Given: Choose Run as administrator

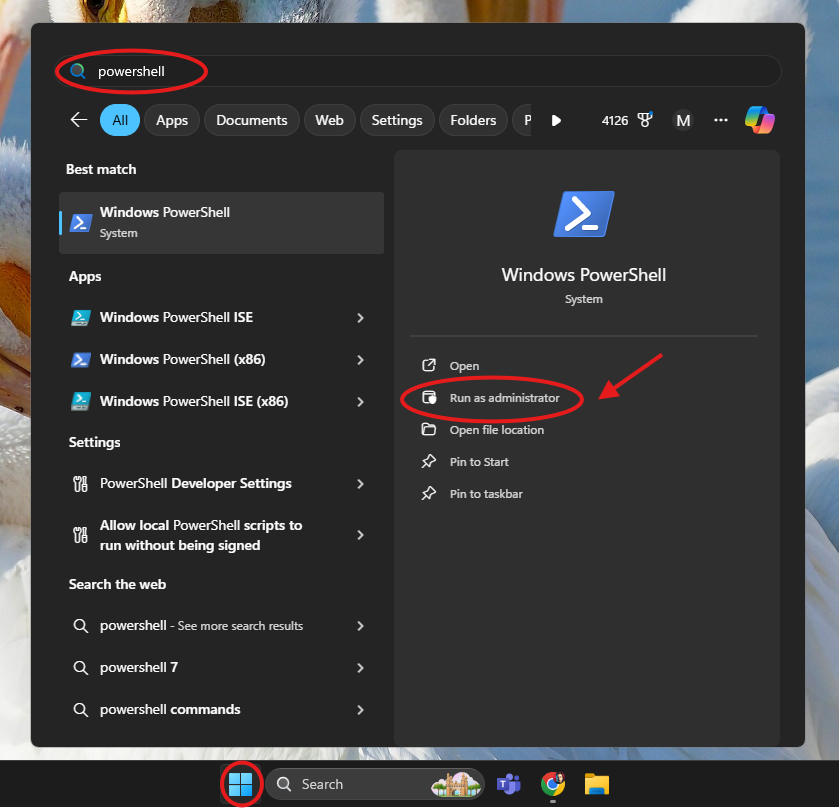Looking at the screenshot, I should pyautogui.click(x=504, y=398).
